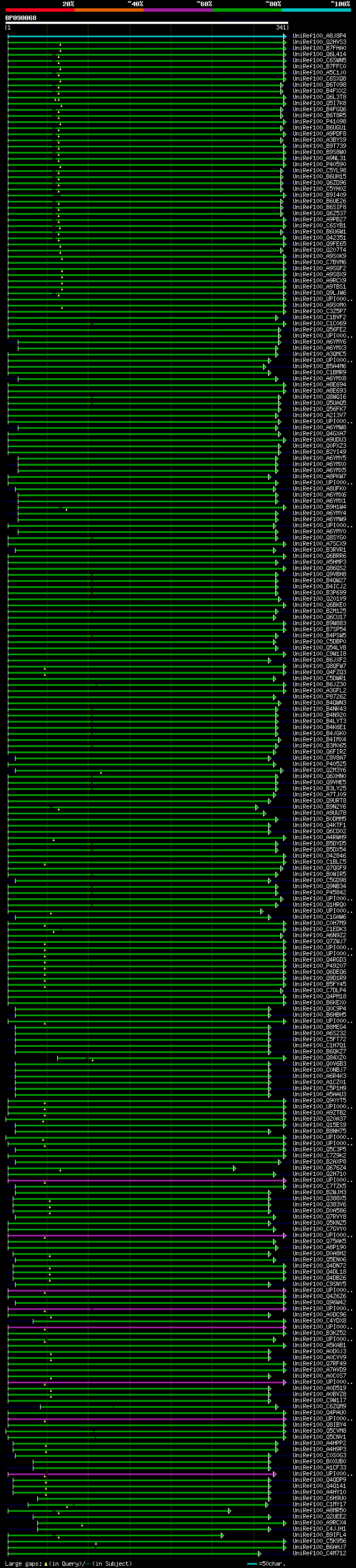Open hit UniRef100_P87262

click(319, 696)
